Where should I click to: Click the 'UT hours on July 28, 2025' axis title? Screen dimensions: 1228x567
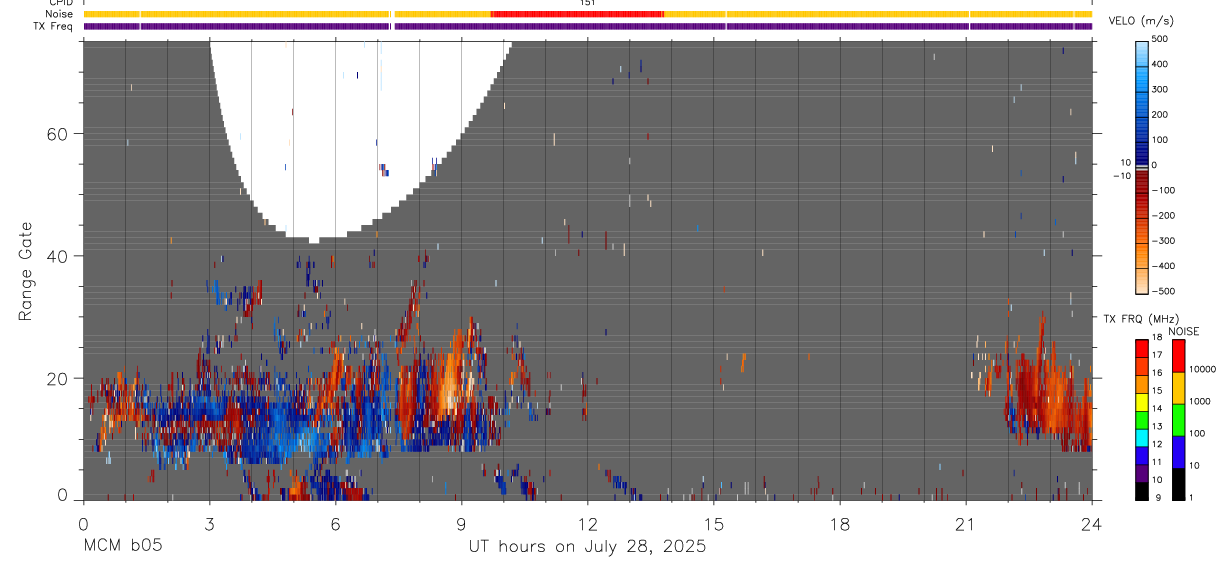click(588, 546)
